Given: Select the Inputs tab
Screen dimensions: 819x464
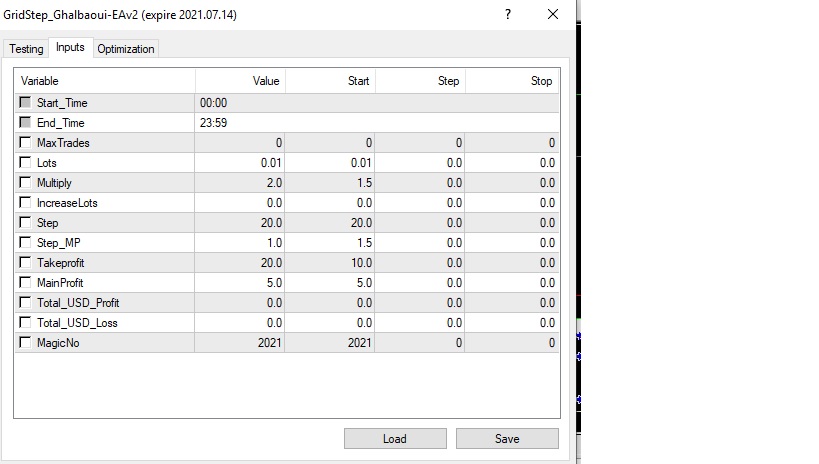Looking at the screenshot, I should (70, 48).
